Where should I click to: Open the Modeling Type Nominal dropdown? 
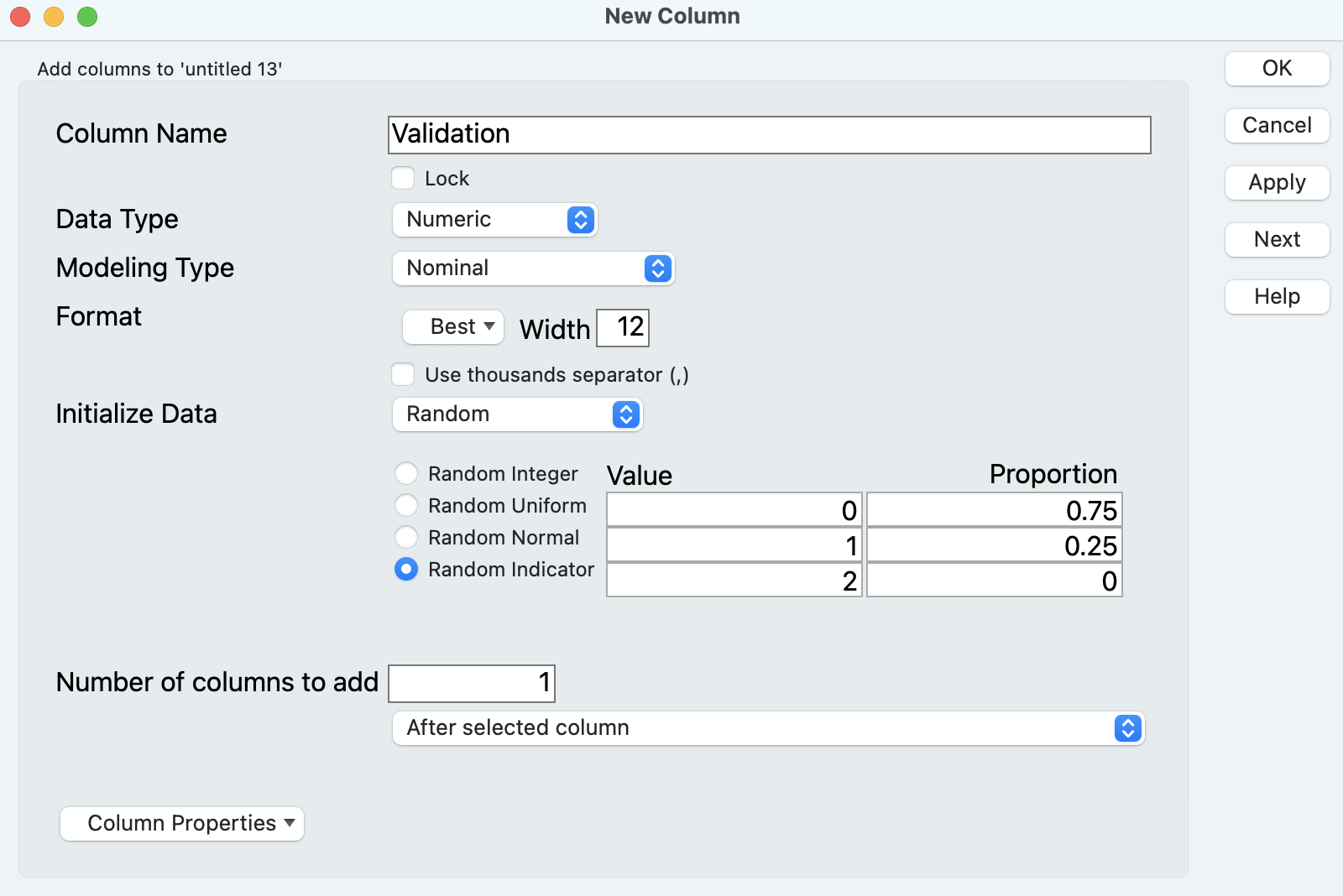(x=533, y=268)
